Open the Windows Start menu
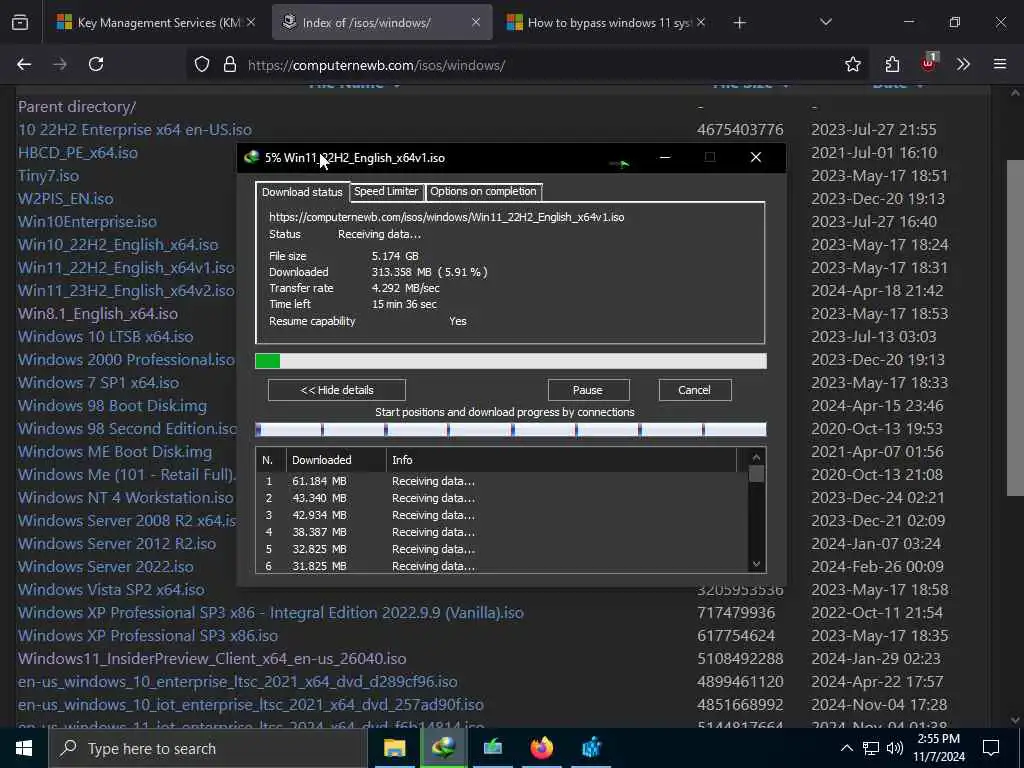This screenshot has height=768, width=1024. tap(24, 748)
